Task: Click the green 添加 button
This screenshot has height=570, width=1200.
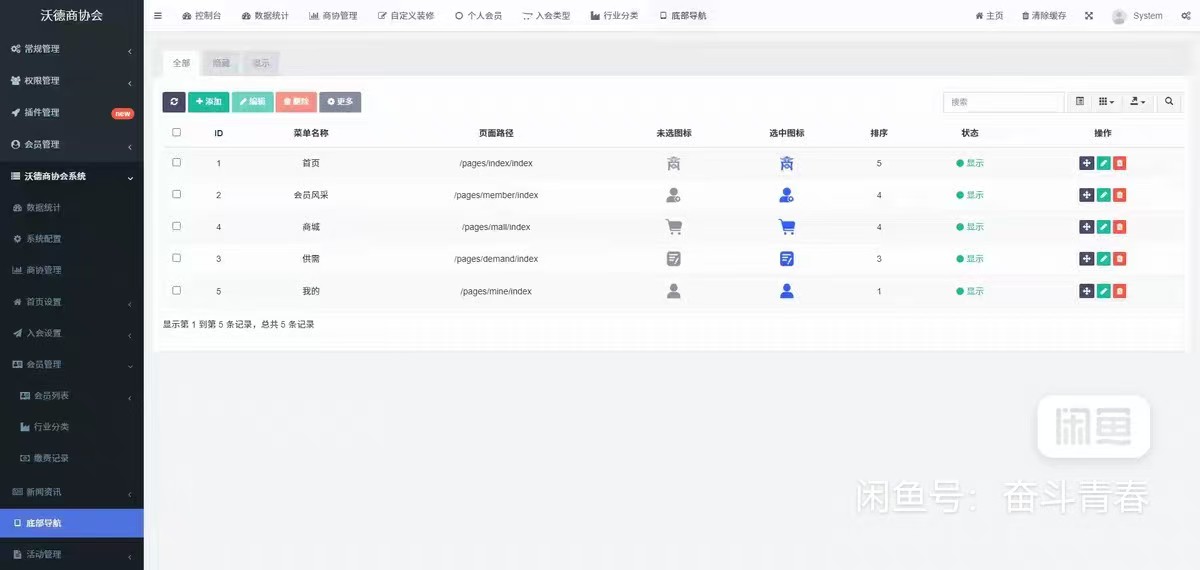Action: (x=209, y=102)
